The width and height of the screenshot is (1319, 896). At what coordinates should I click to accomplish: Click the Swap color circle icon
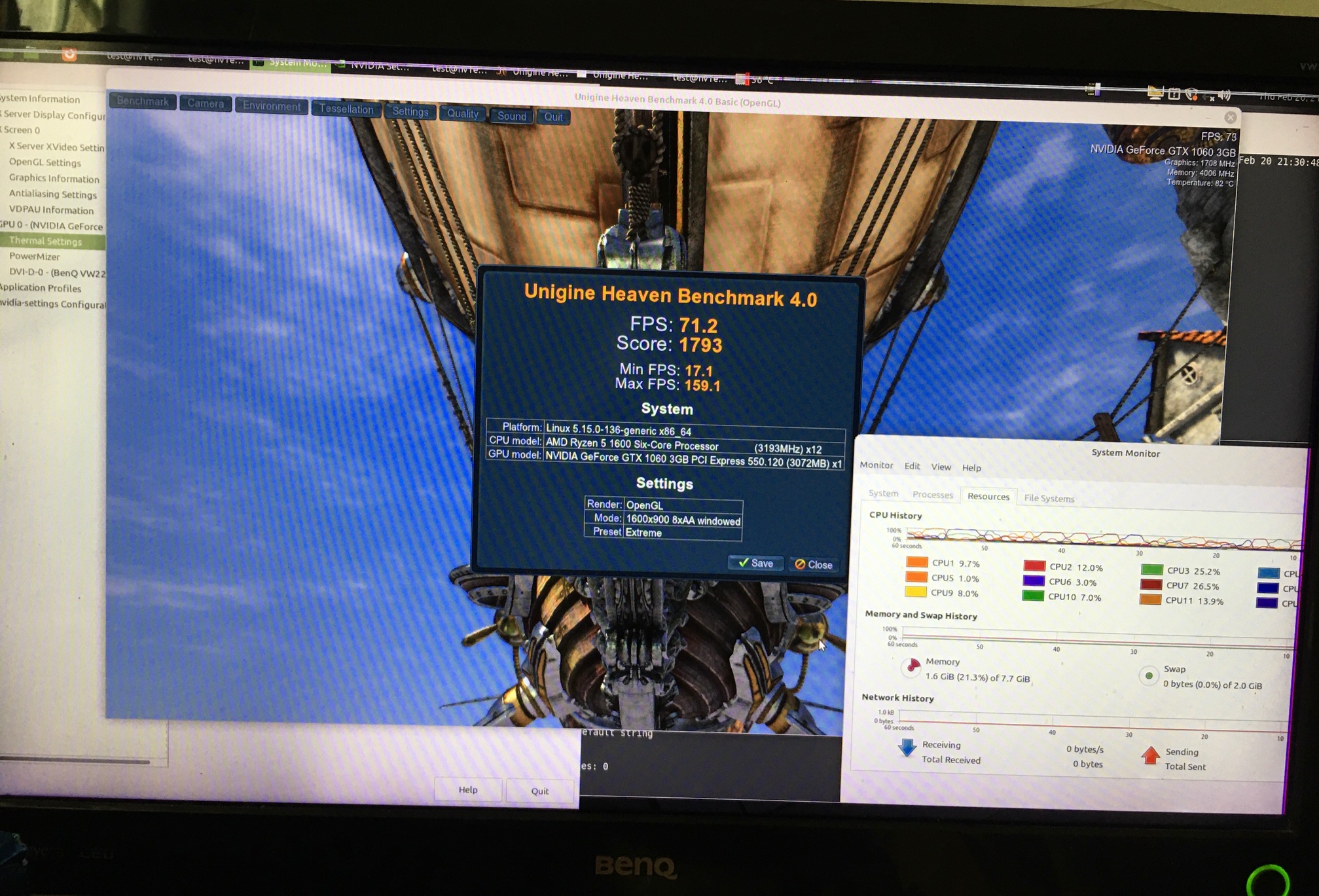tap(1149, 675)
